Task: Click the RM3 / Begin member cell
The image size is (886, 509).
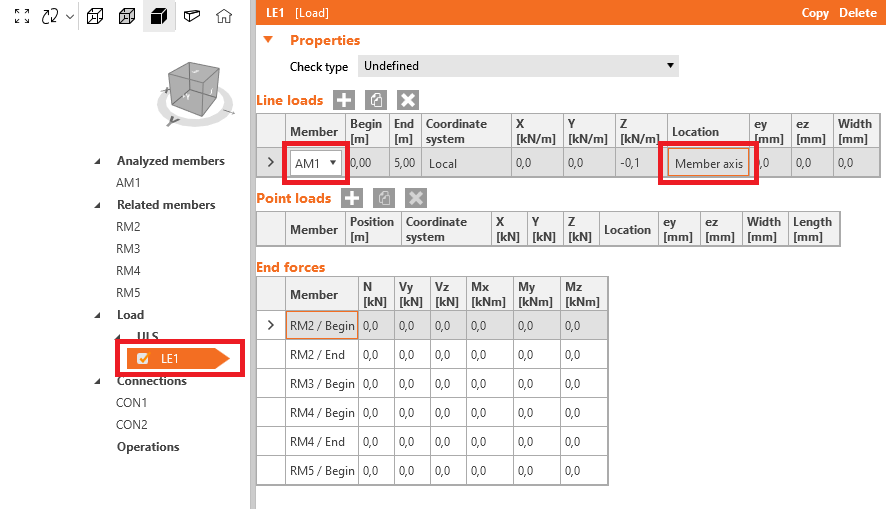Action: pyautogui.click(x=322, y=384)
